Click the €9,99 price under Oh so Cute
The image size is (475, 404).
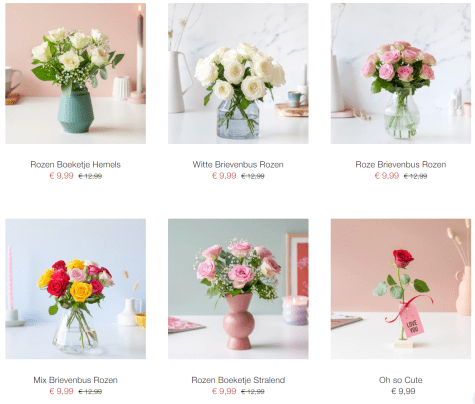click(x=403, y=391)
